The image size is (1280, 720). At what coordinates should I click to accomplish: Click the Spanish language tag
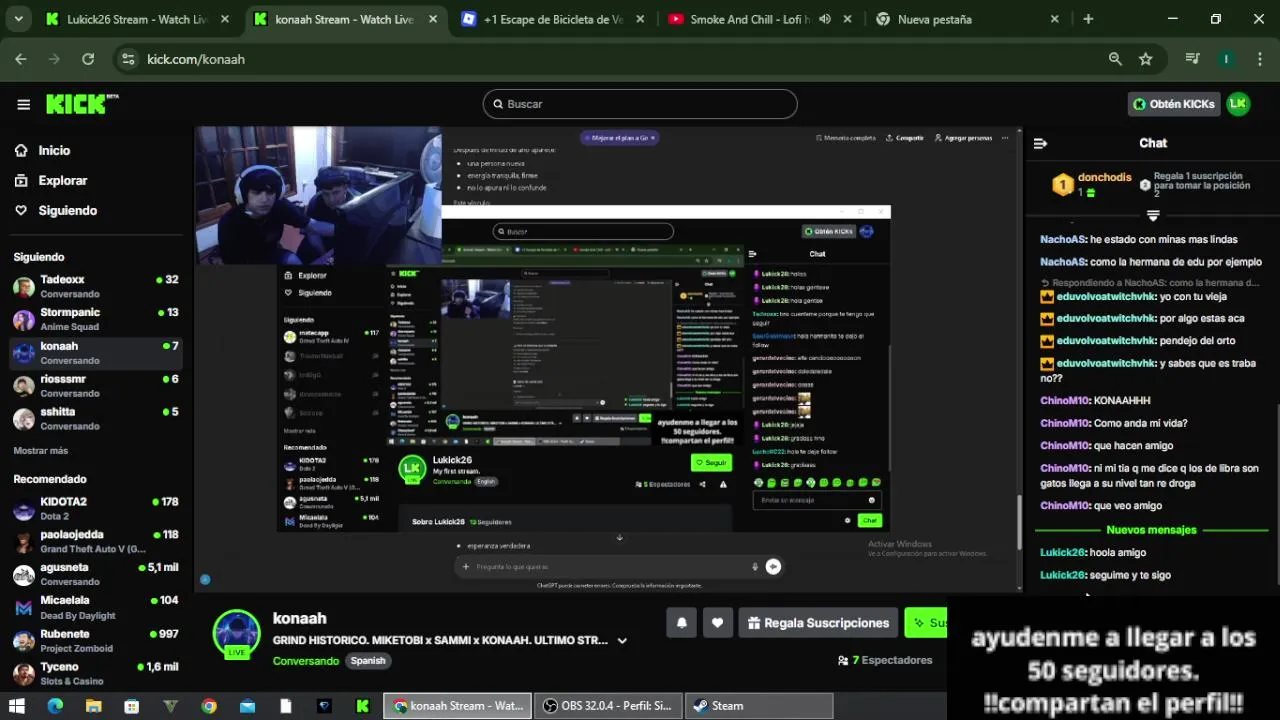(368, 661)
